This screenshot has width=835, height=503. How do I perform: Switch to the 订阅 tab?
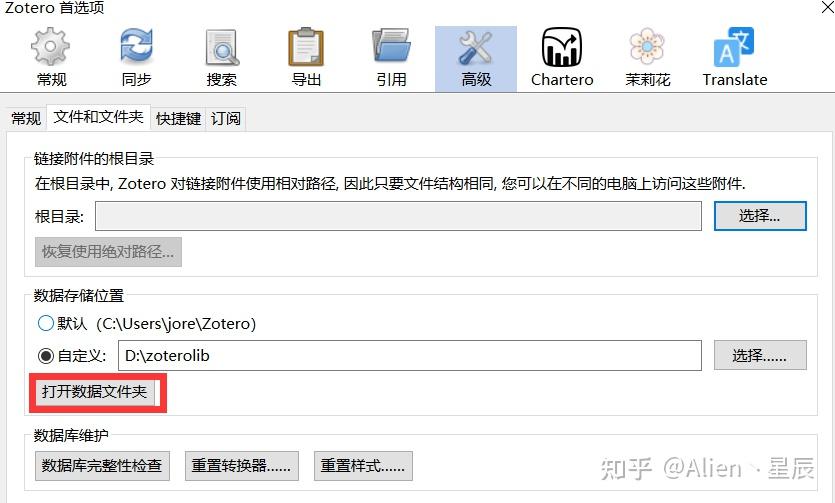[x=226, y=118]
